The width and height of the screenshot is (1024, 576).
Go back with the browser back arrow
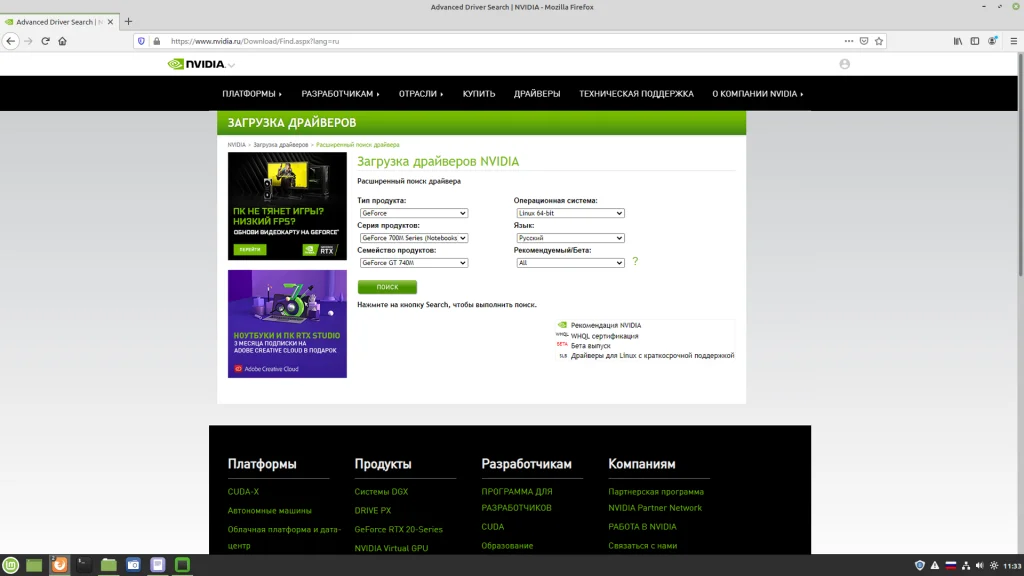coord(10,41)
